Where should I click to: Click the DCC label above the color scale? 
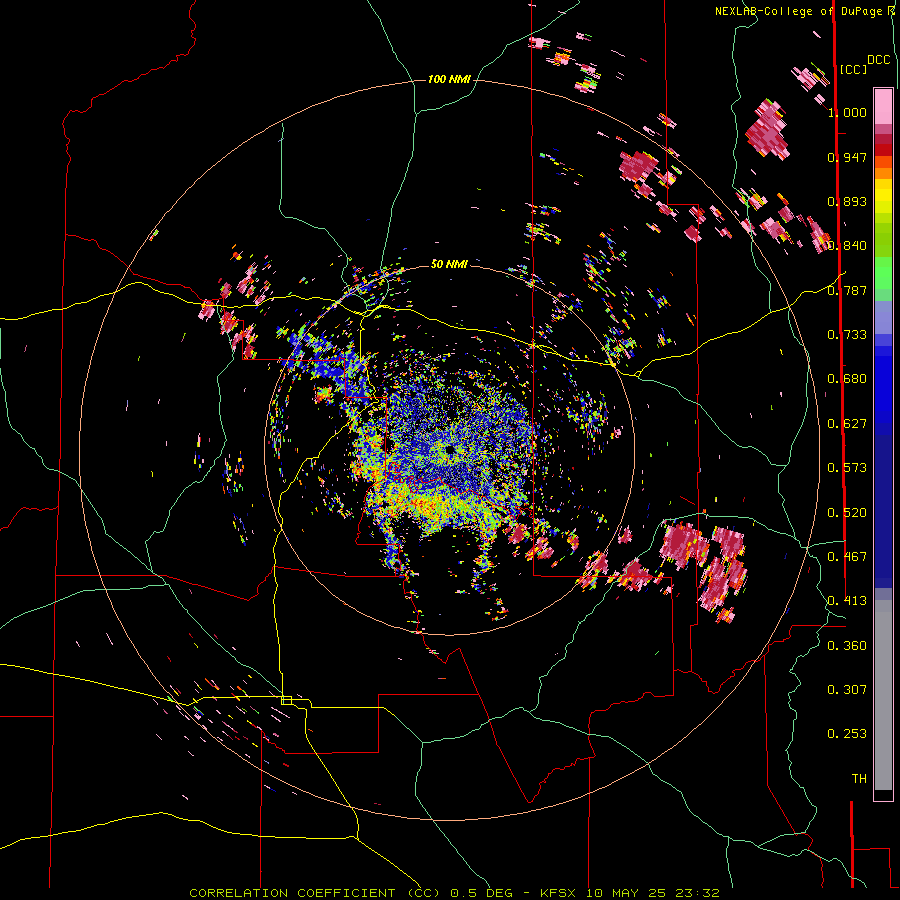point(878,60)
